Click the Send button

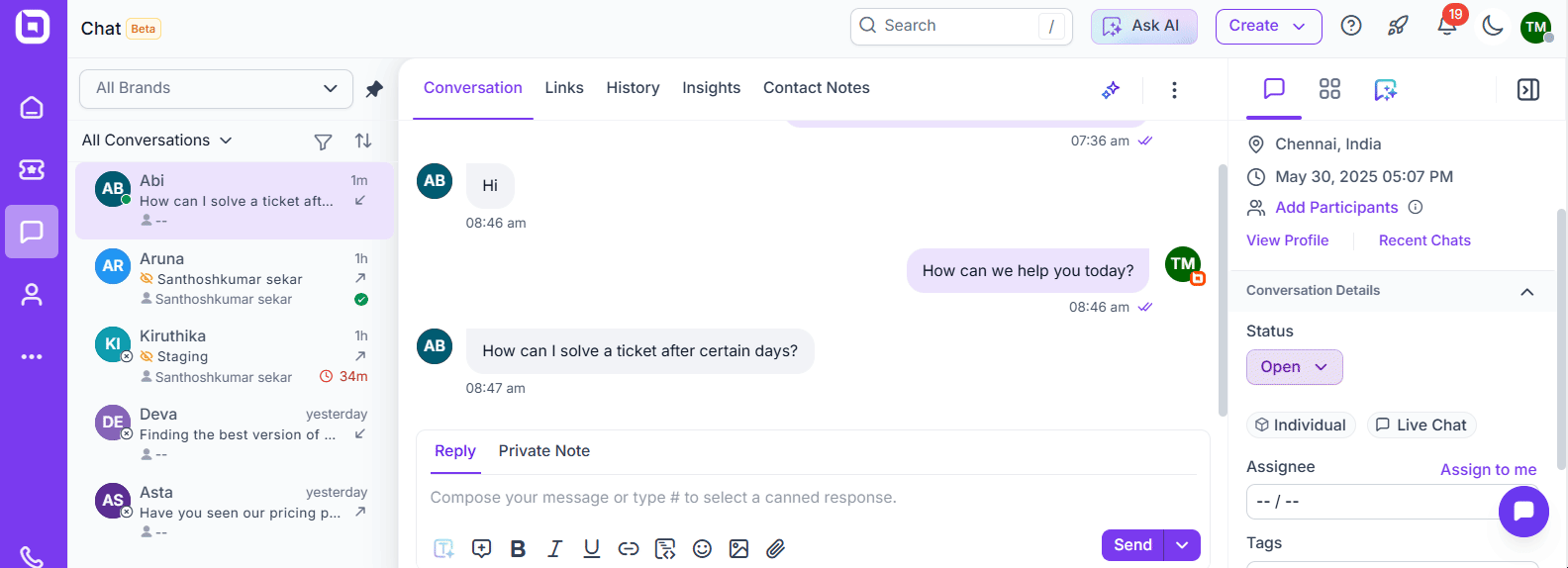[1132, 545]
